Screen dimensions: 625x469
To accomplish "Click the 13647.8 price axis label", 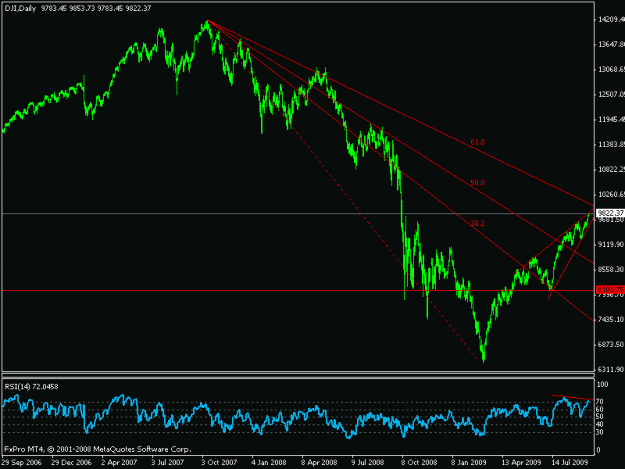I will 611,45.
